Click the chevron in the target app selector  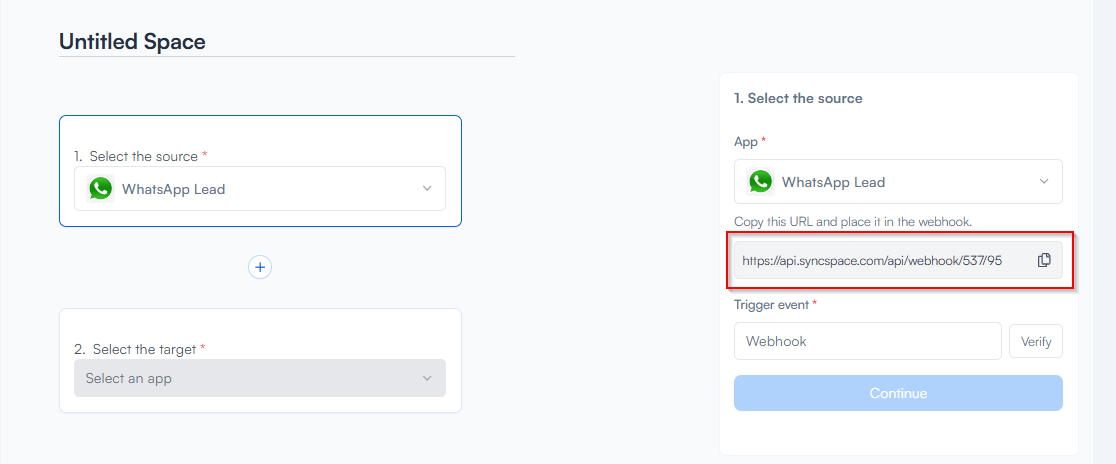tap(427, 378)
